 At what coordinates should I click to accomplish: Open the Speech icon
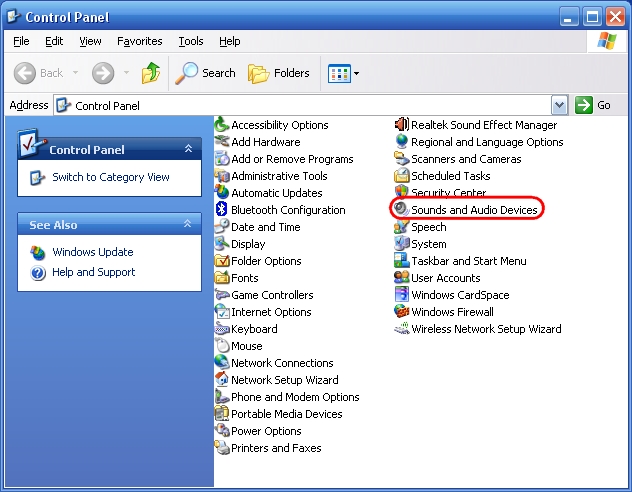(401, 226)
